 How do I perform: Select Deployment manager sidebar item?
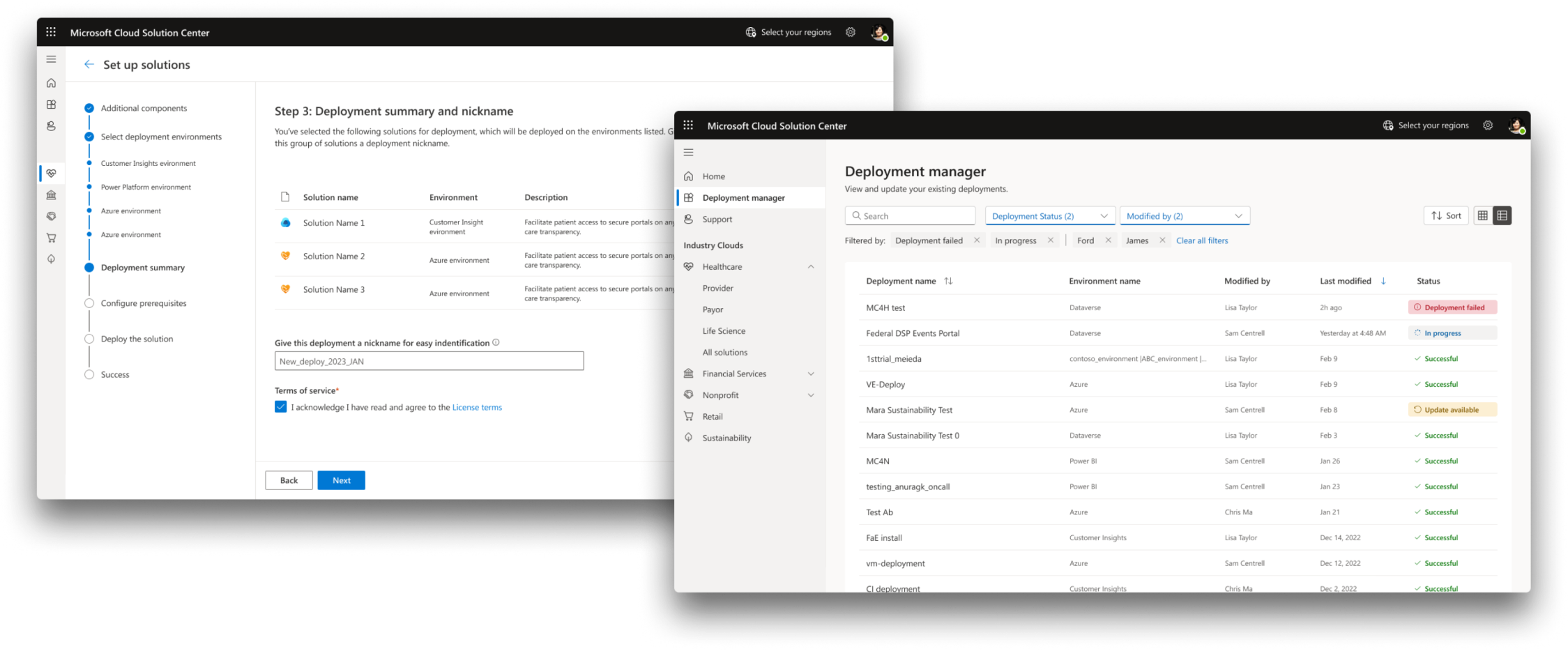(x=750, y=198)
